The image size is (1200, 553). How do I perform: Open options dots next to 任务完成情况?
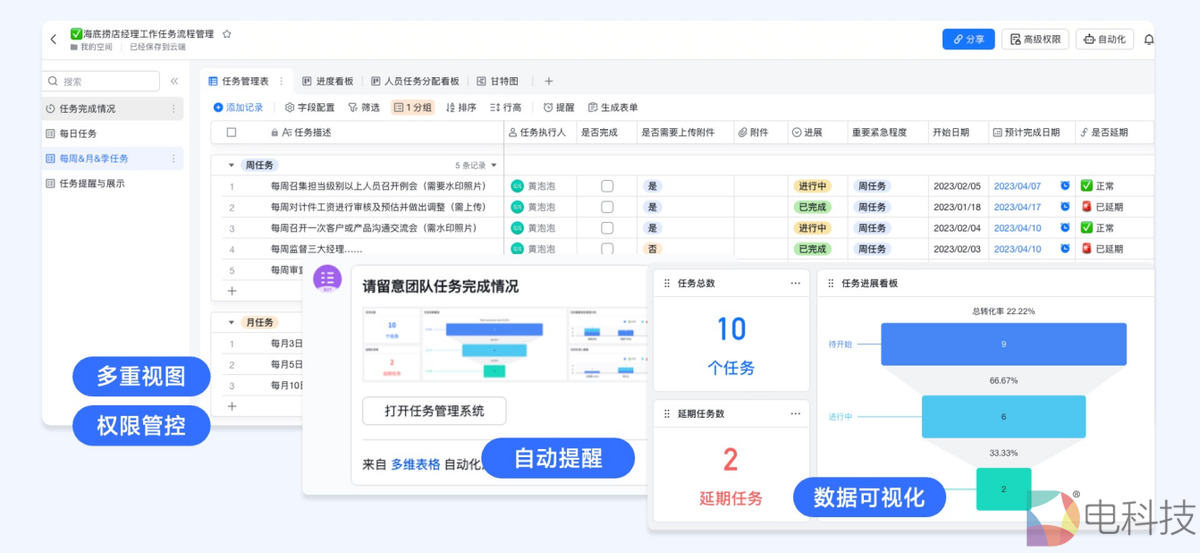point(173,108)
